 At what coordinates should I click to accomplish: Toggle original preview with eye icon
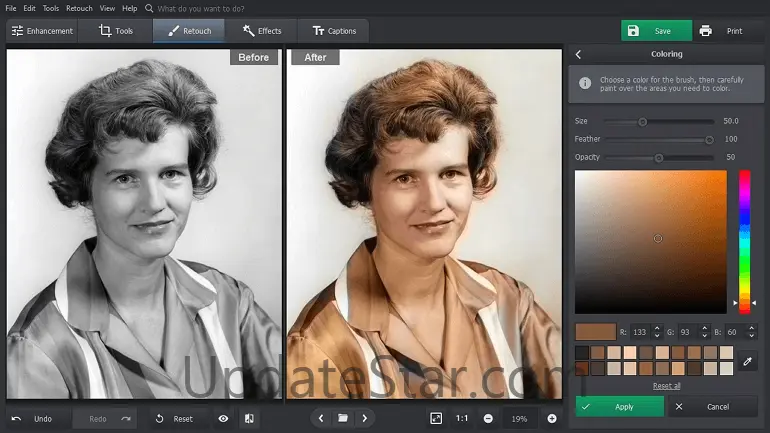(223, 418)
